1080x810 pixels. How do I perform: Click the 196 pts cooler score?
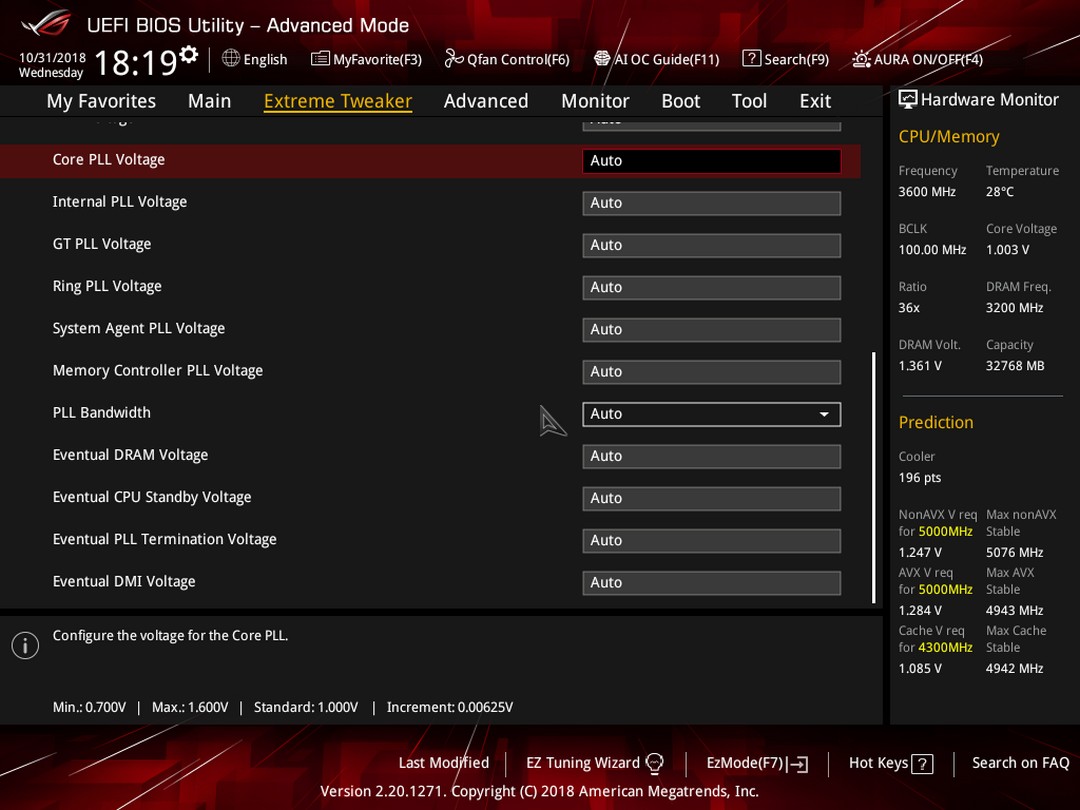pyautogui.click(x=920, y=477)
